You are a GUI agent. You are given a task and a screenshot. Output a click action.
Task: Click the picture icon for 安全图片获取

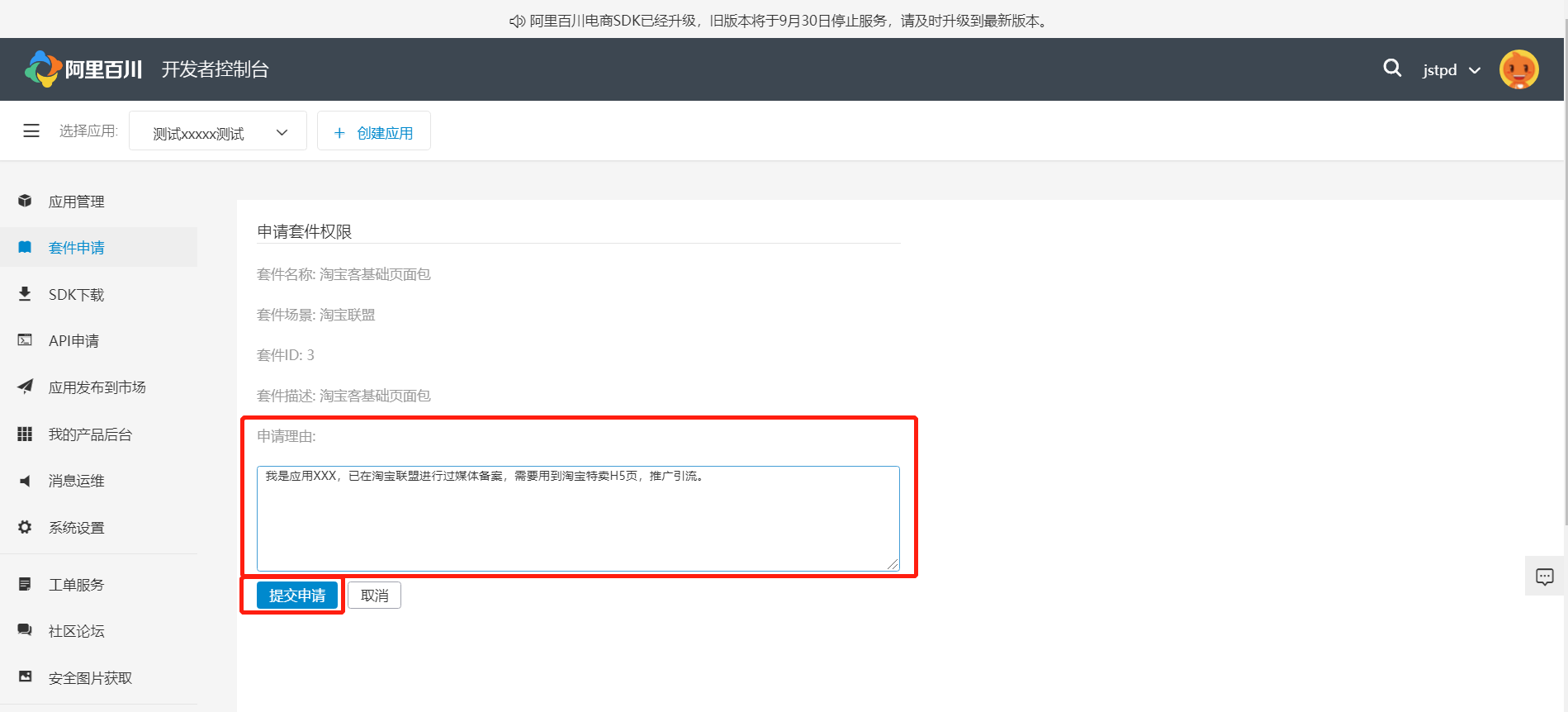click(x=25, y=676)
